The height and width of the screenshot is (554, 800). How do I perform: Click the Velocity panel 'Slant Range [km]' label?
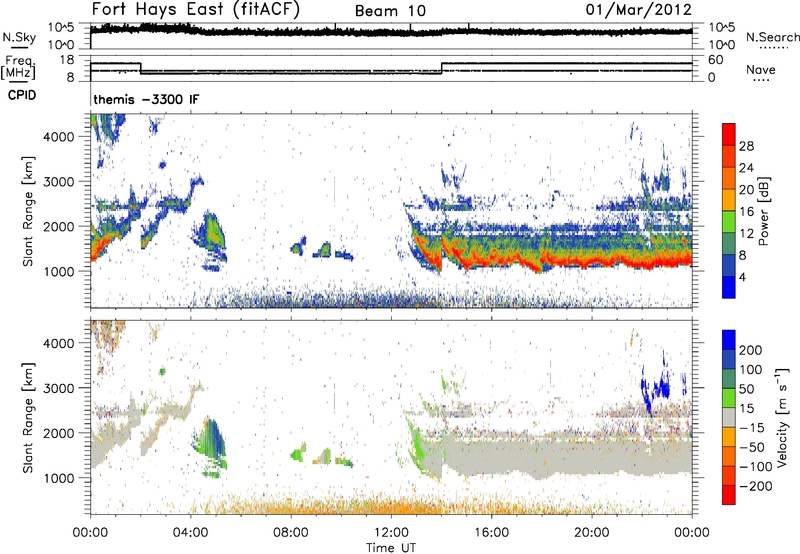[x=28, y=418]
